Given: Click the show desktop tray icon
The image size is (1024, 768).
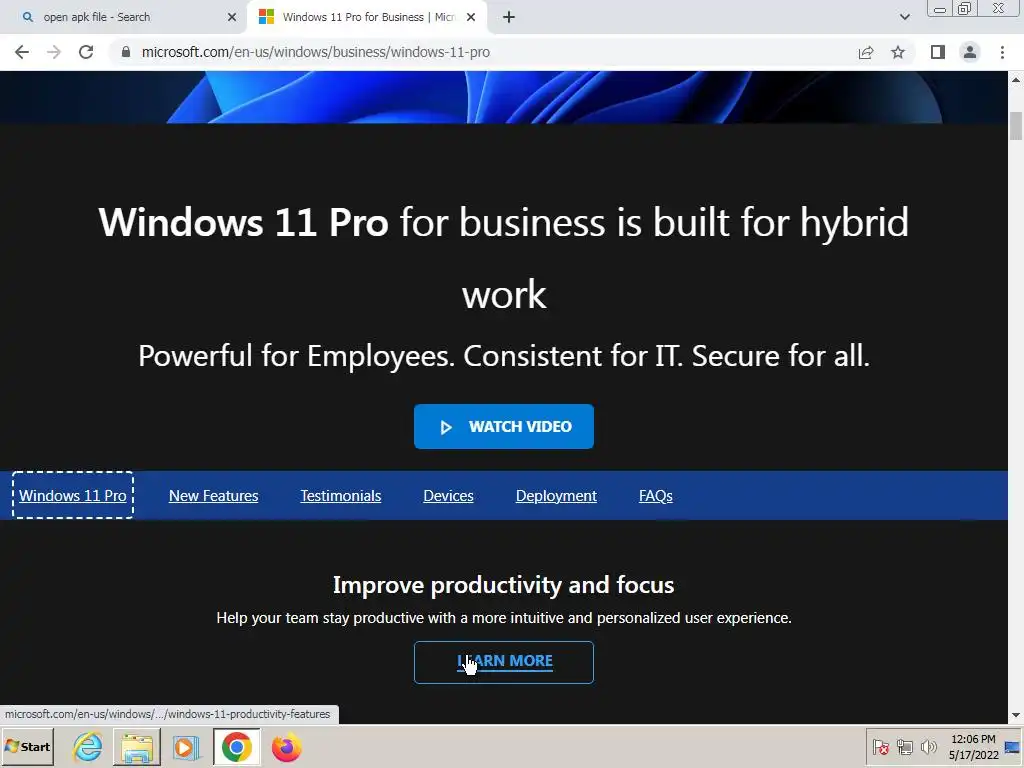Looking at the screenshot, I should pos(1013,747).
